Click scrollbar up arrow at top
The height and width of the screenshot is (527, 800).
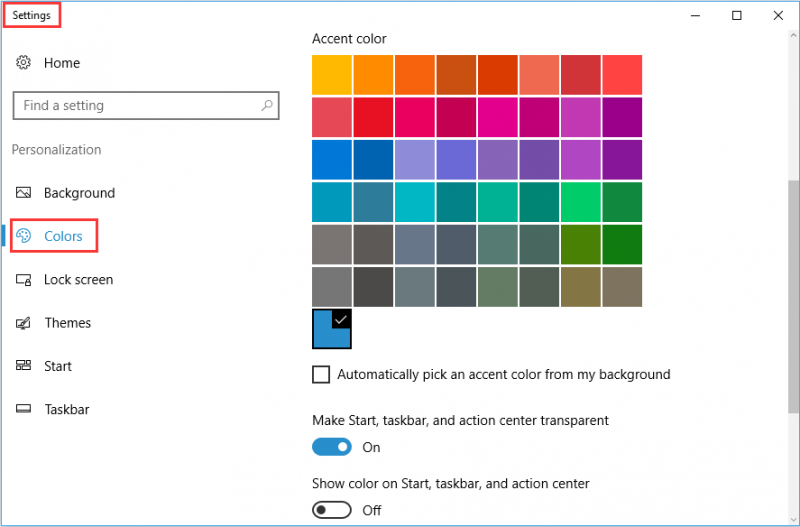pos(793,35)
